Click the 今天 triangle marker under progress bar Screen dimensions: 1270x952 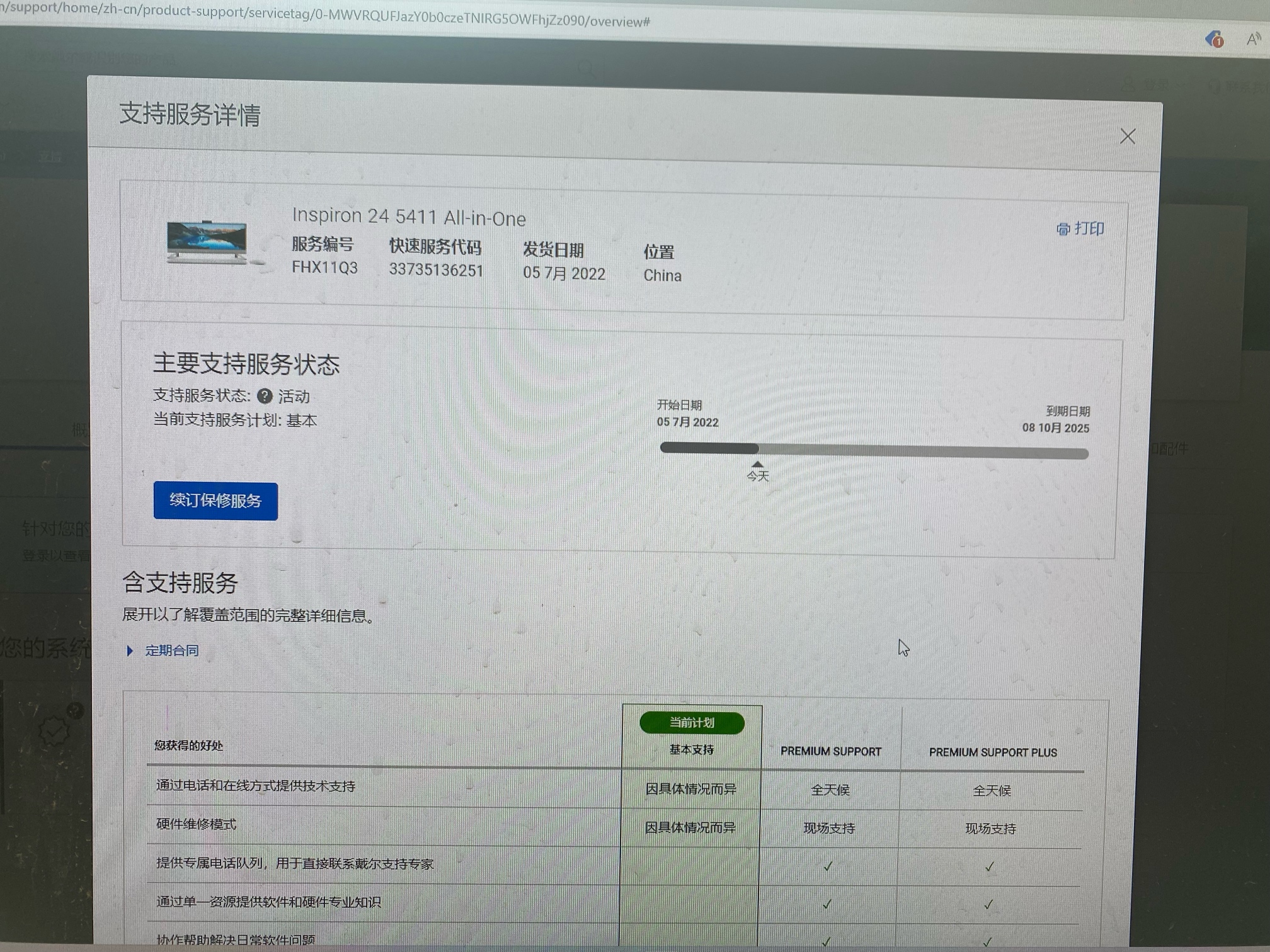tap(757, 465)
